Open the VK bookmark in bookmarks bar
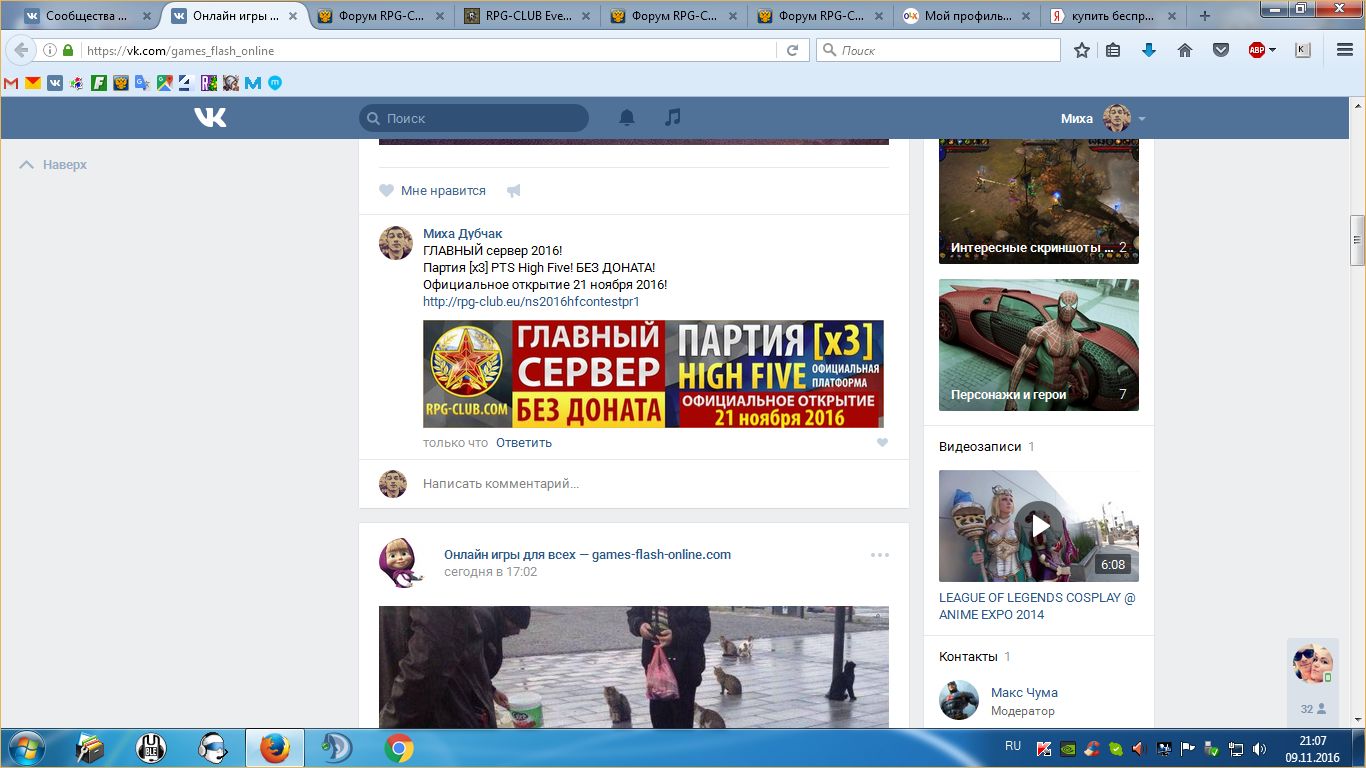This screenshot has width=1366, height=768. pyautogui.click(x=55, y=83)
